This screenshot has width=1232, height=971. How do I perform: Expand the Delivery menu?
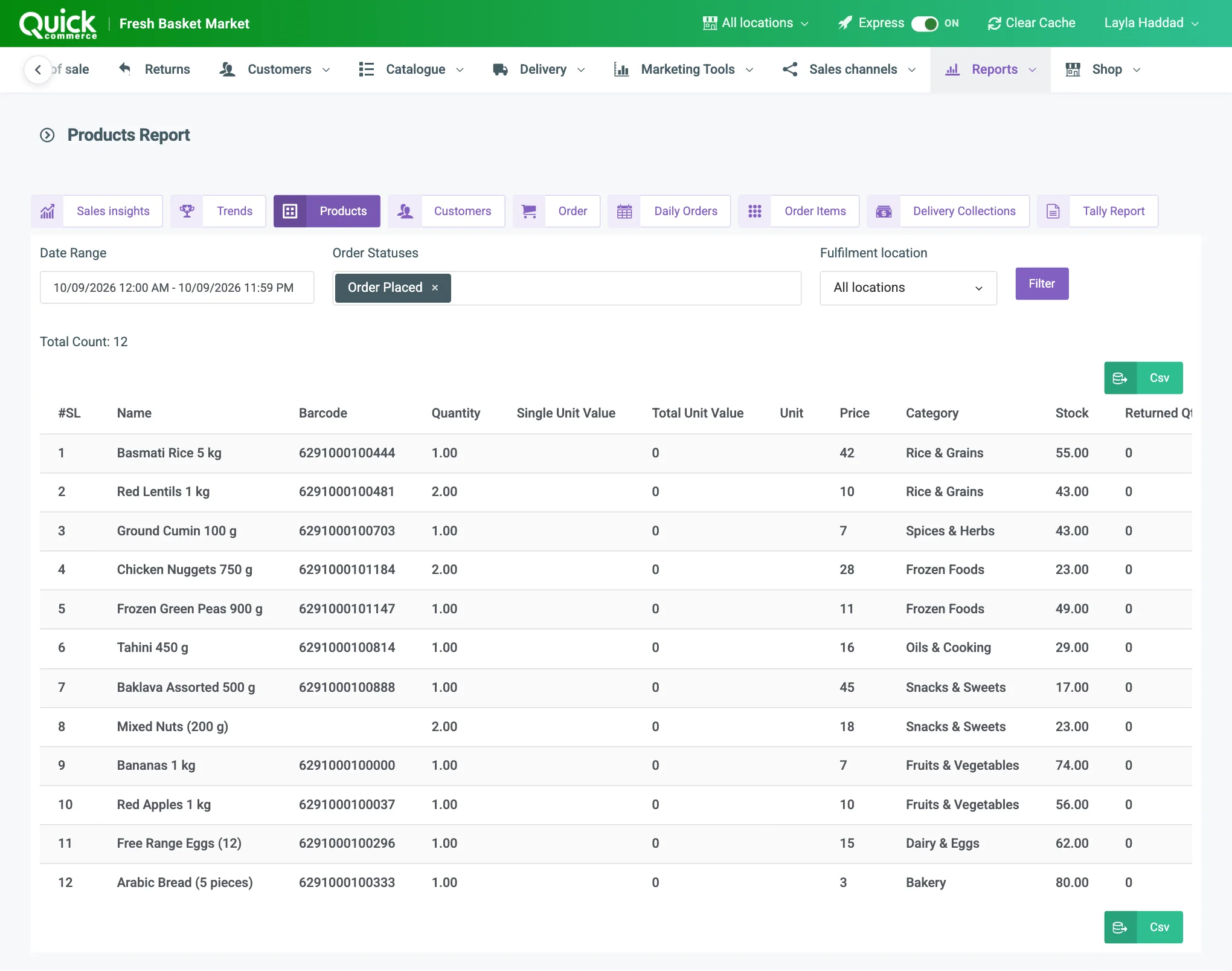pos(539,69)
